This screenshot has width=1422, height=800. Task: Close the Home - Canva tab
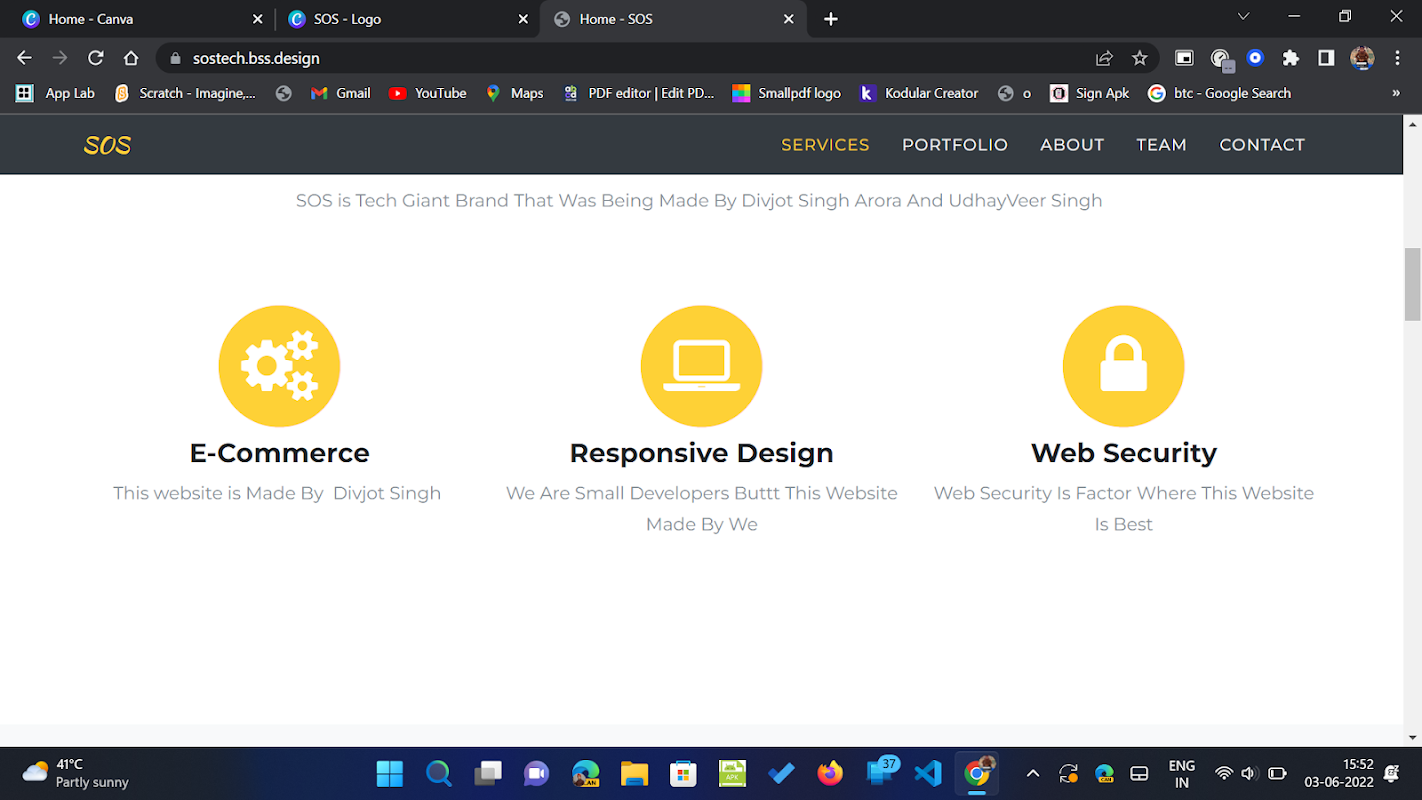coord(258,19)
